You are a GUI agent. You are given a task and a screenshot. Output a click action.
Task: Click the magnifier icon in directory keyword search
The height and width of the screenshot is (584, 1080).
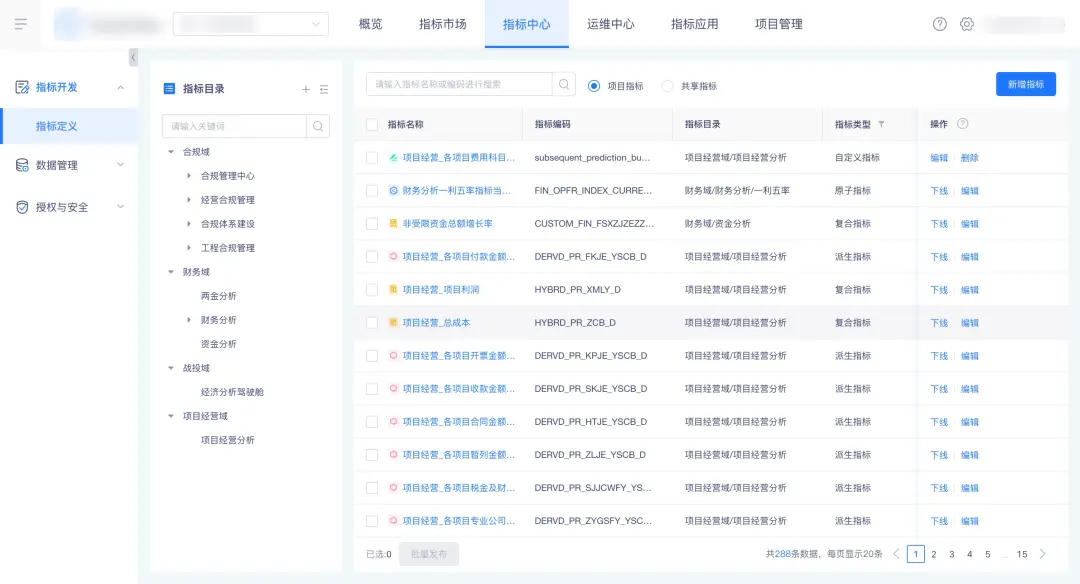(318, 126)
